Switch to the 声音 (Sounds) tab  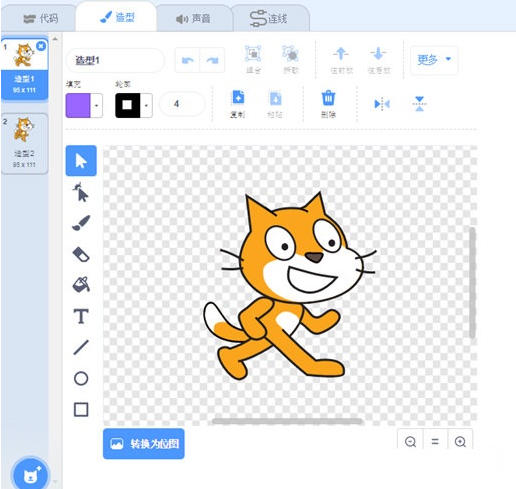tap(193, 19)
